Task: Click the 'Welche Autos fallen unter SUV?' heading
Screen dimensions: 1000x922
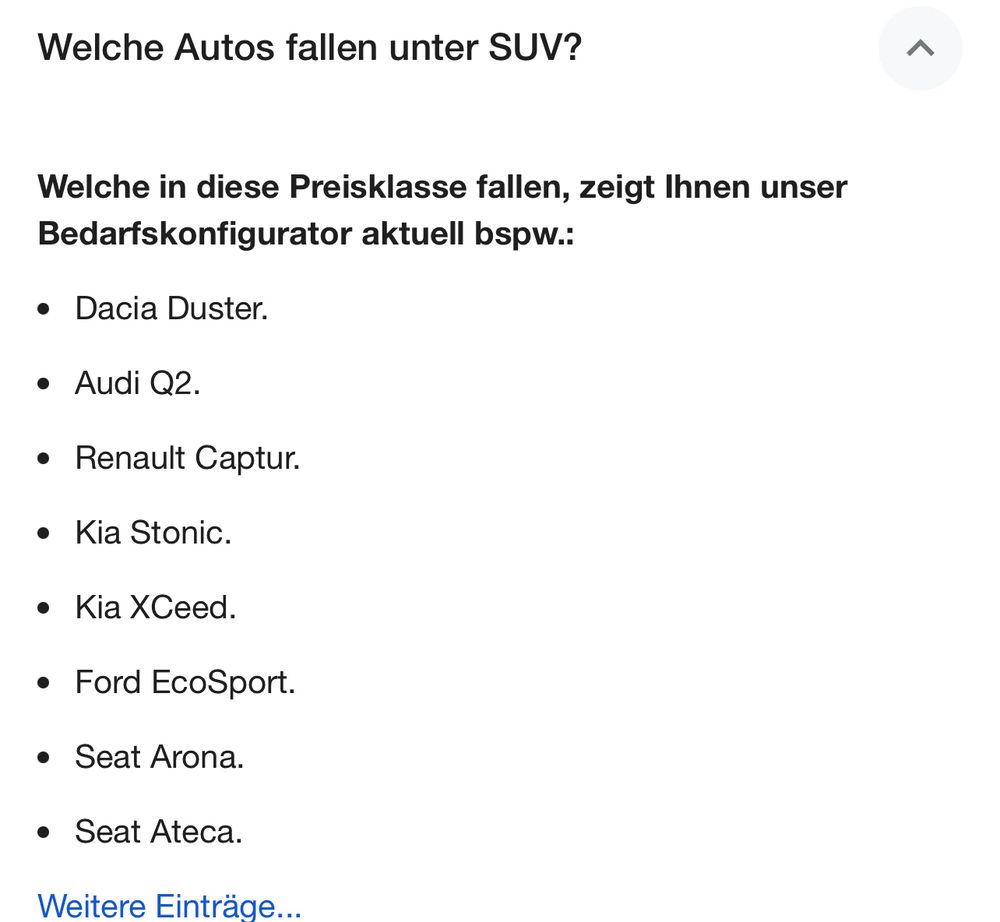Action: pyautogui.click(x=310, y=47)
